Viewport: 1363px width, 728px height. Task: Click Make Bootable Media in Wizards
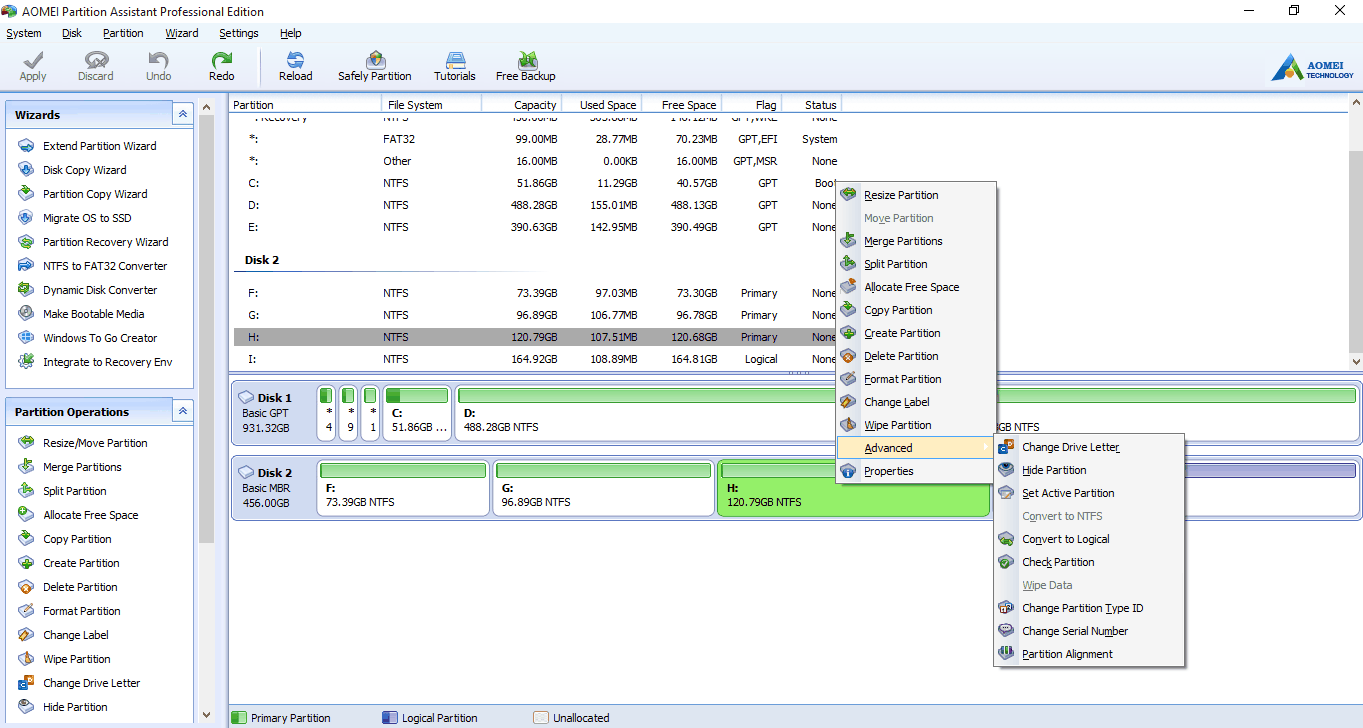click(x=93, y=314)
